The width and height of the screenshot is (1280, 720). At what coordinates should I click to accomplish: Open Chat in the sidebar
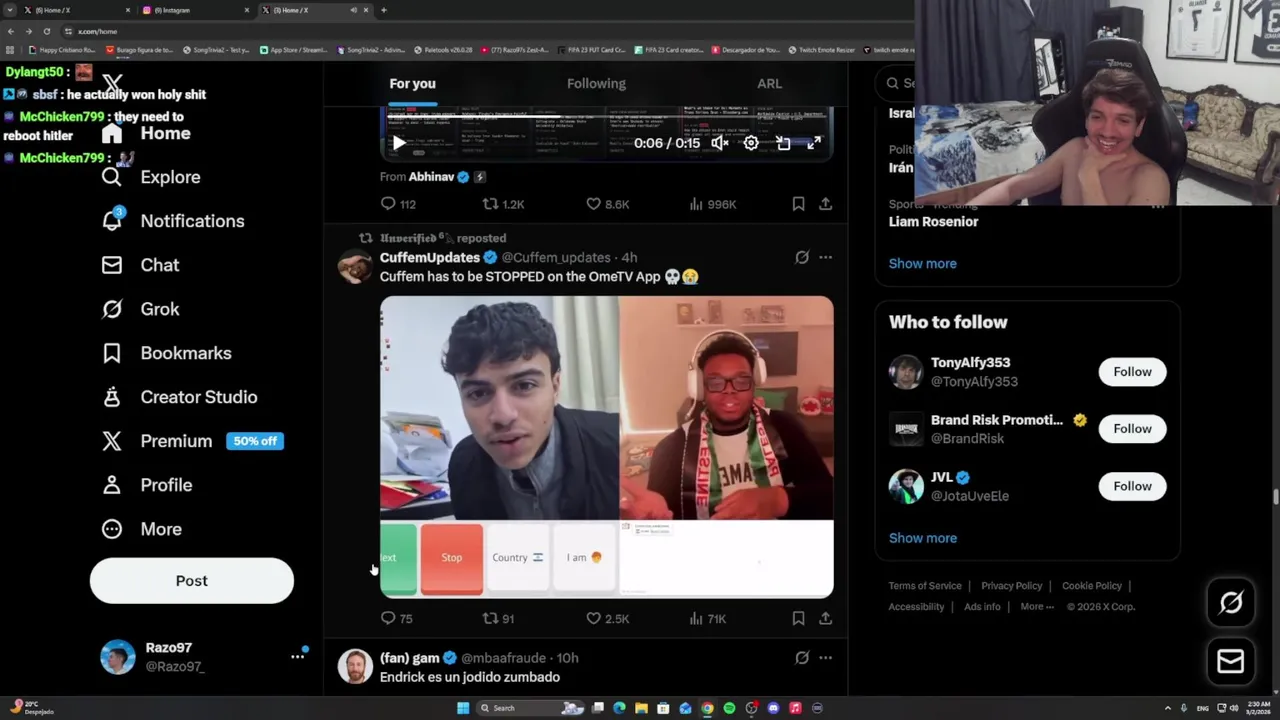point(140,265)
